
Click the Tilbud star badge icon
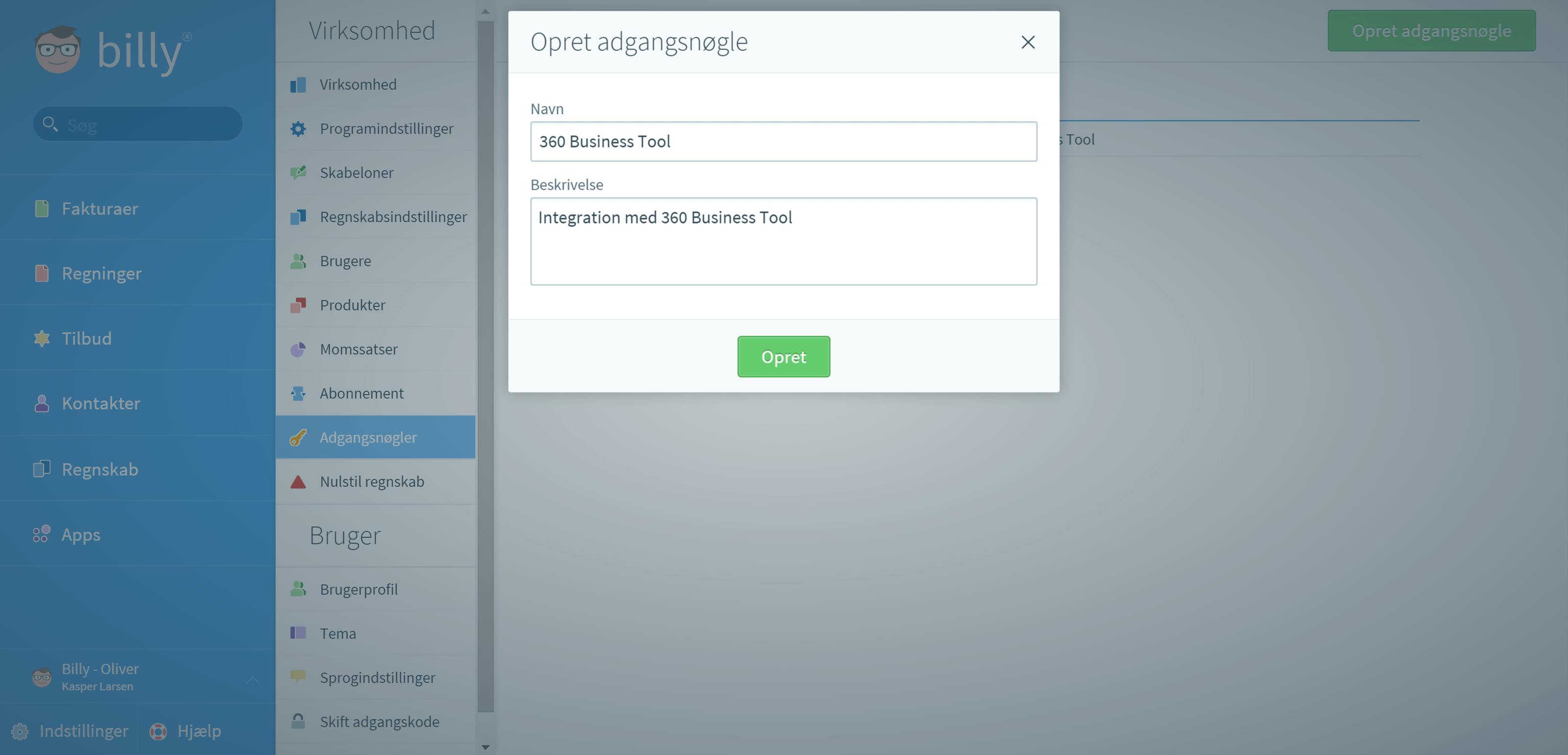click(41, 339)
